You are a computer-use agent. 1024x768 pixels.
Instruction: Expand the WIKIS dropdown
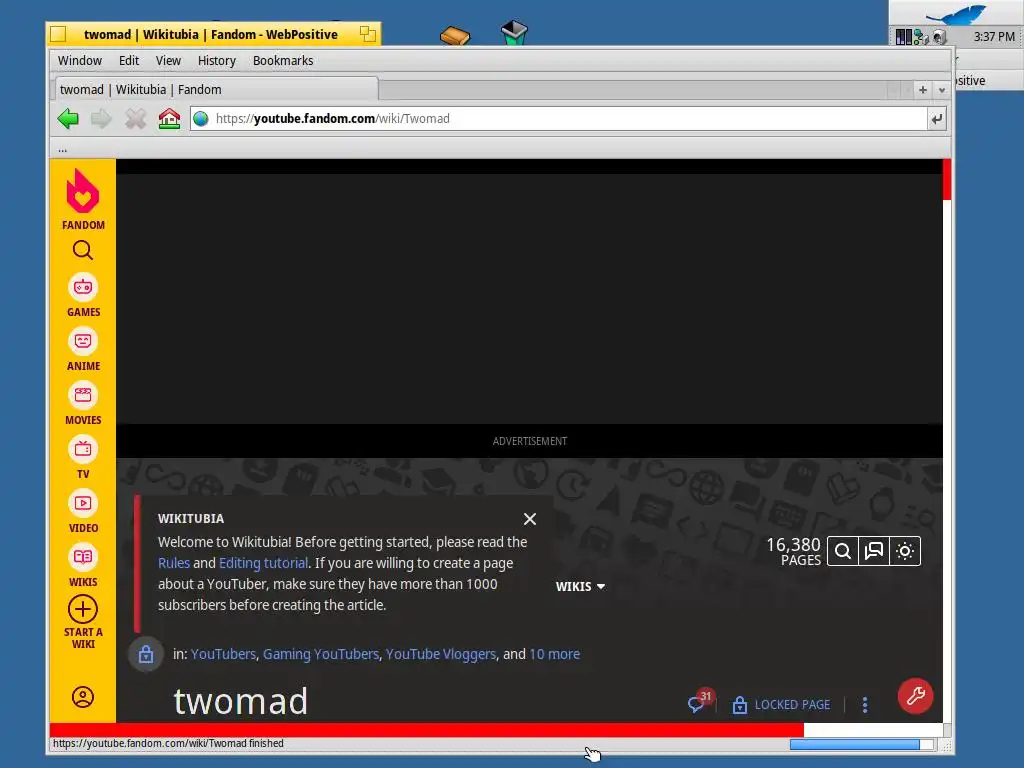(580, 586)
